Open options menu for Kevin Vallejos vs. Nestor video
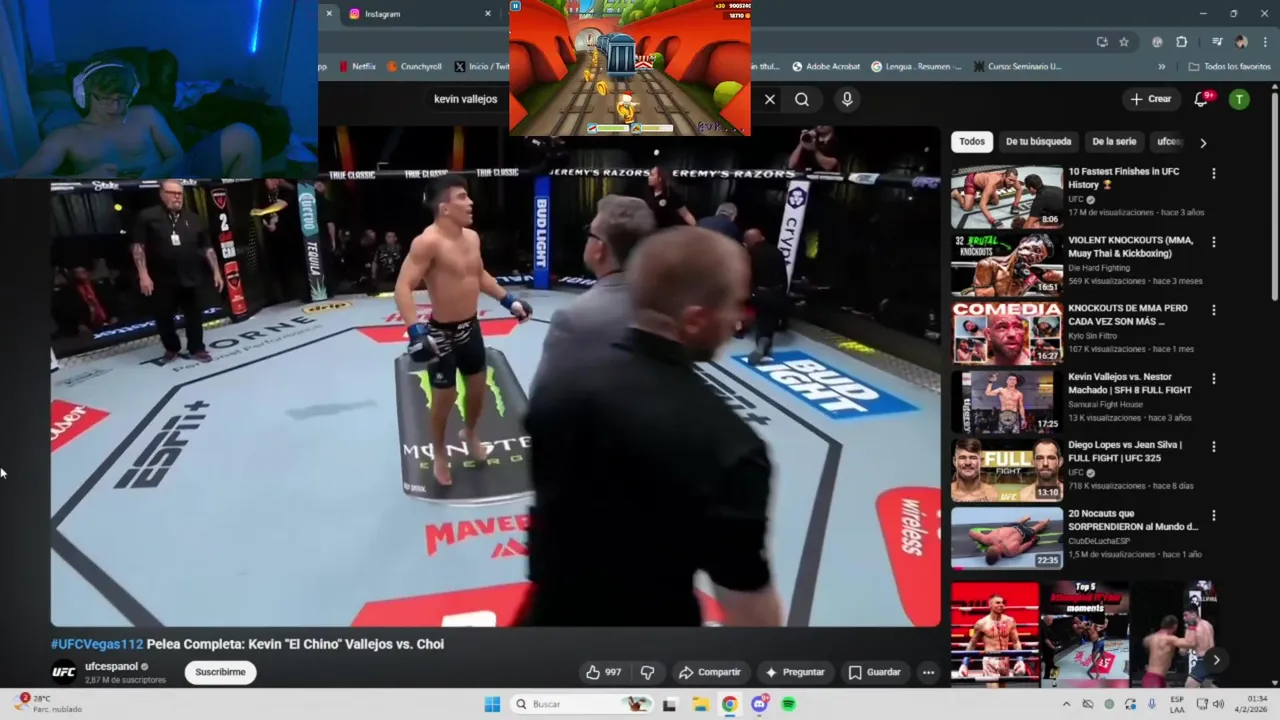 [1214, 379]
